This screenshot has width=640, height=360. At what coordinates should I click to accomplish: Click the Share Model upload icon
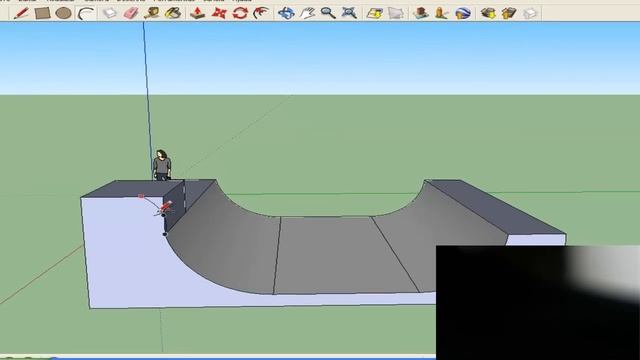tap(509, 13)
